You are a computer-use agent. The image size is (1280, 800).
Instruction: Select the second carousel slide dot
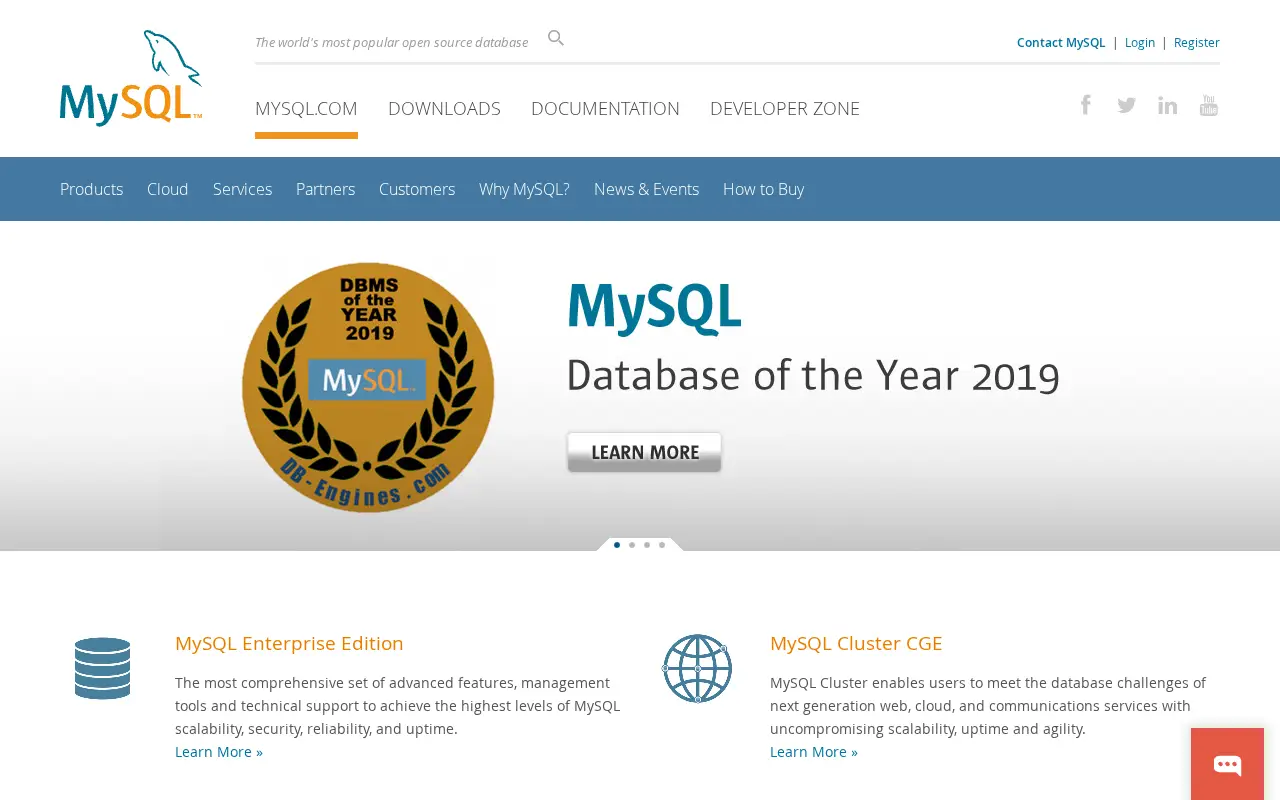pyautogui.click(x=632, y=545)
